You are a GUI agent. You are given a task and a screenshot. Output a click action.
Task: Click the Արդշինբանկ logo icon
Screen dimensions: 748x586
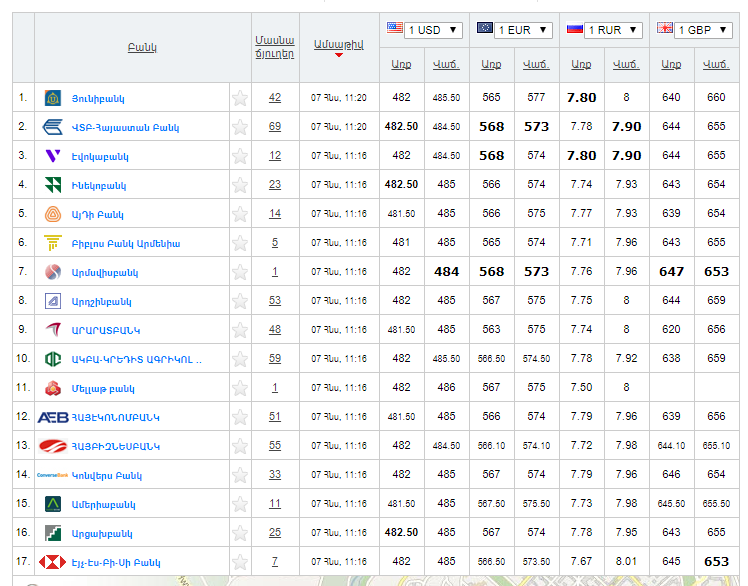(52, 301)
